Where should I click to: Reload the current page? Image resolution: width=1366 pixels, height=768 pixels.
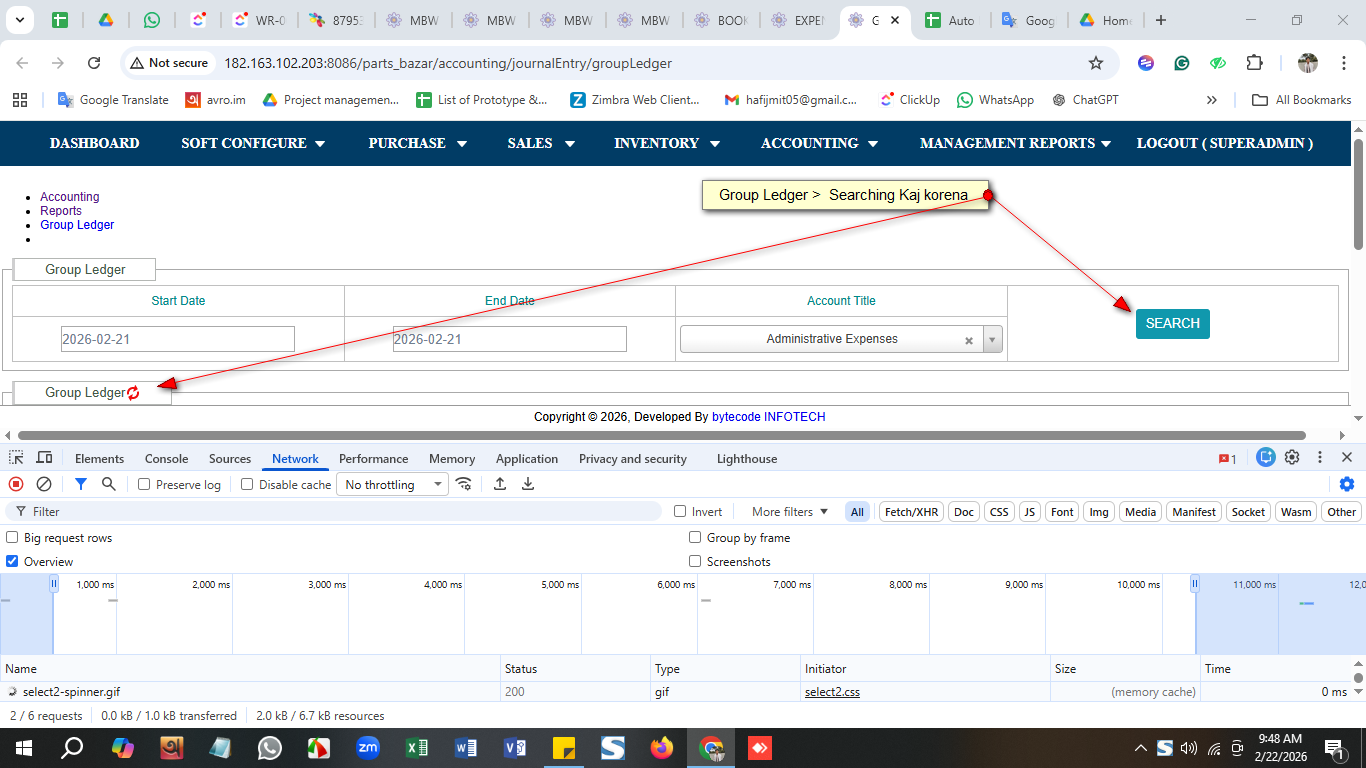click(x=94, y=63)
